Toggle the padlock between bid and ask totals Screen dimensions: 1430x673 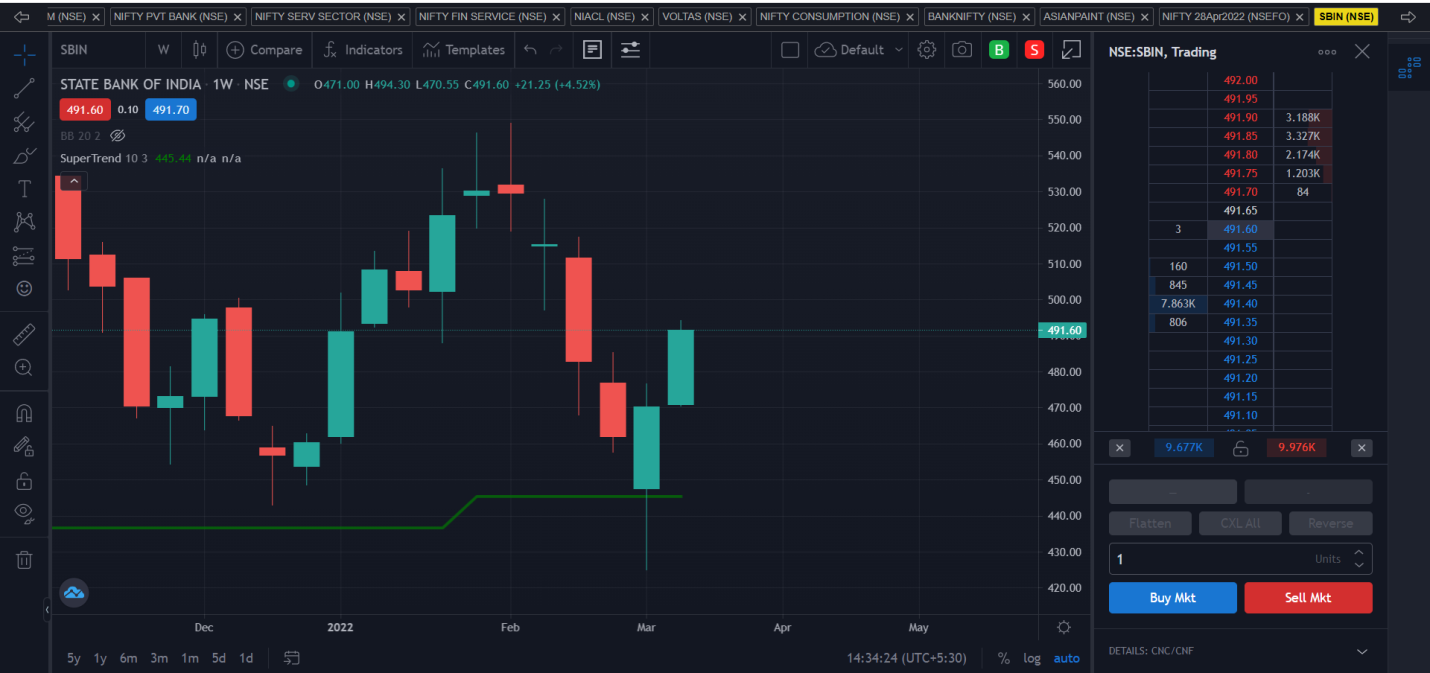tap(1240, 448)
